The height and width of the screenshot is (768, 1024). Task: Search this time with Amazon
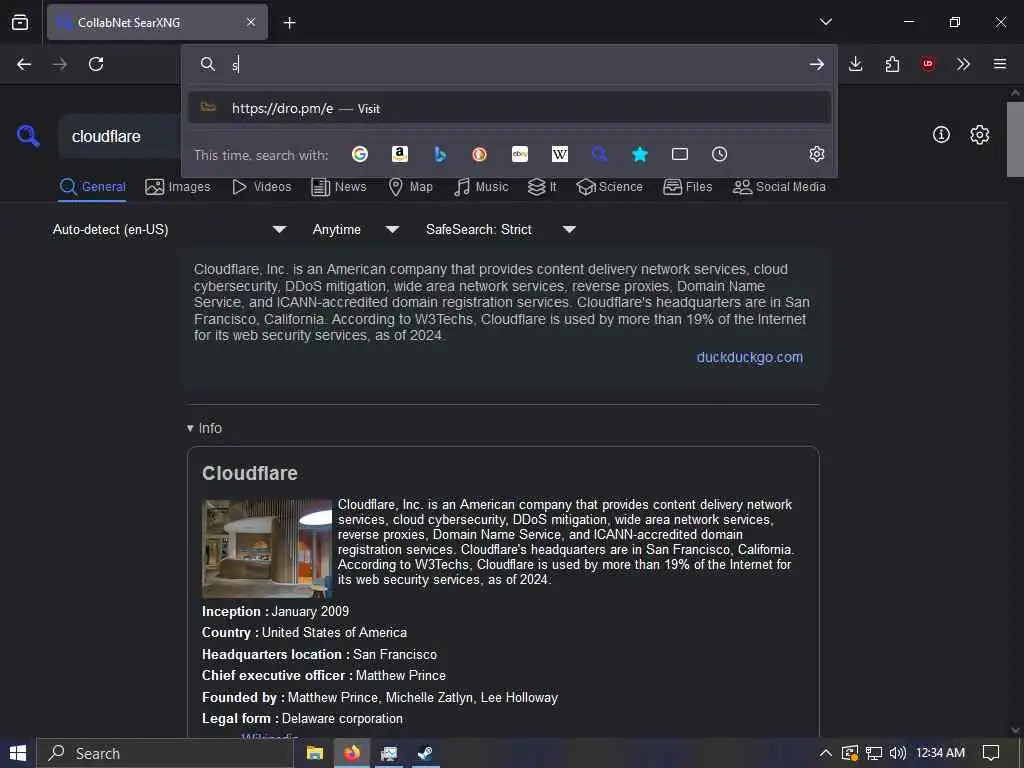[400, 154]
